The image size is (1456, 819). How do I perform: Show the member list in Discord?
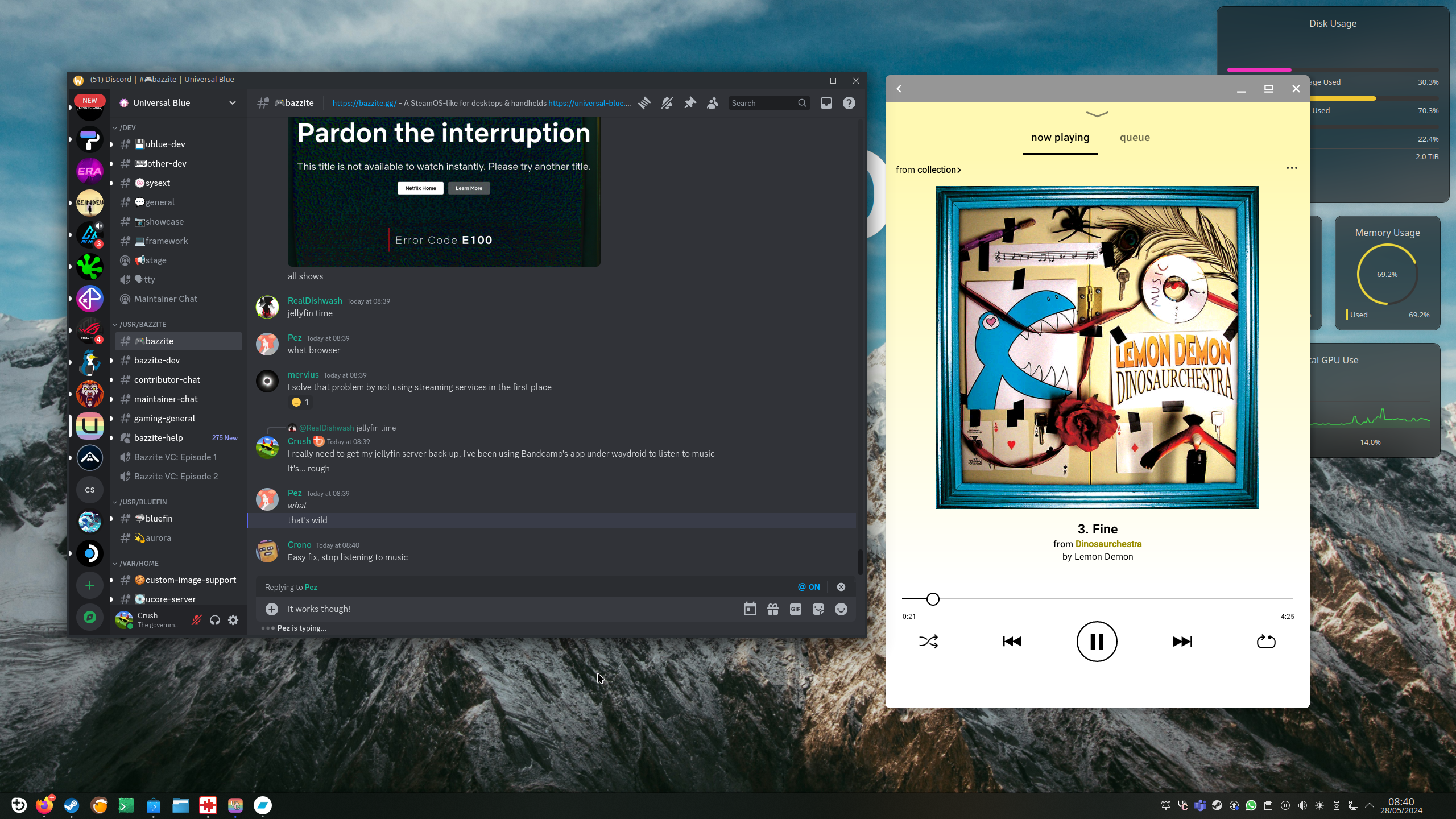(x=712, y=103)
